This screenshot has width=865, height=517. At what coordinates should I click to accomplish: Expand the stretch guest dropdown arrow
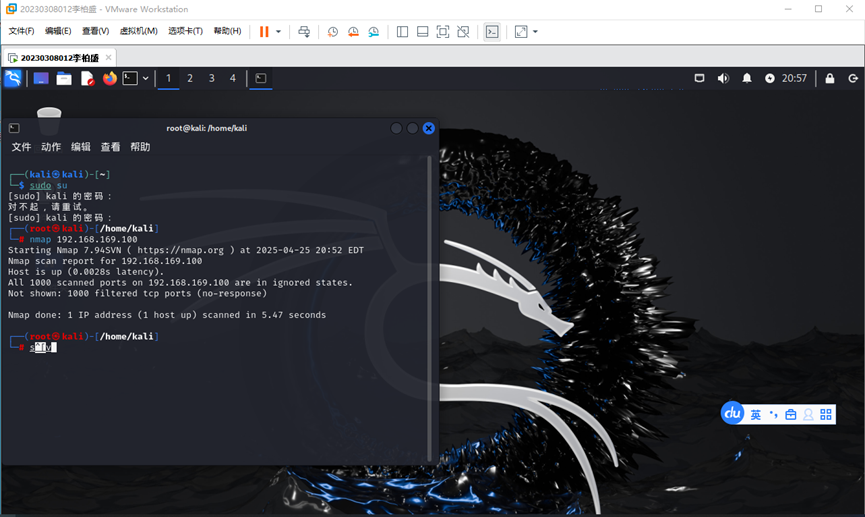pyautogui.click(x=535, y=31)
